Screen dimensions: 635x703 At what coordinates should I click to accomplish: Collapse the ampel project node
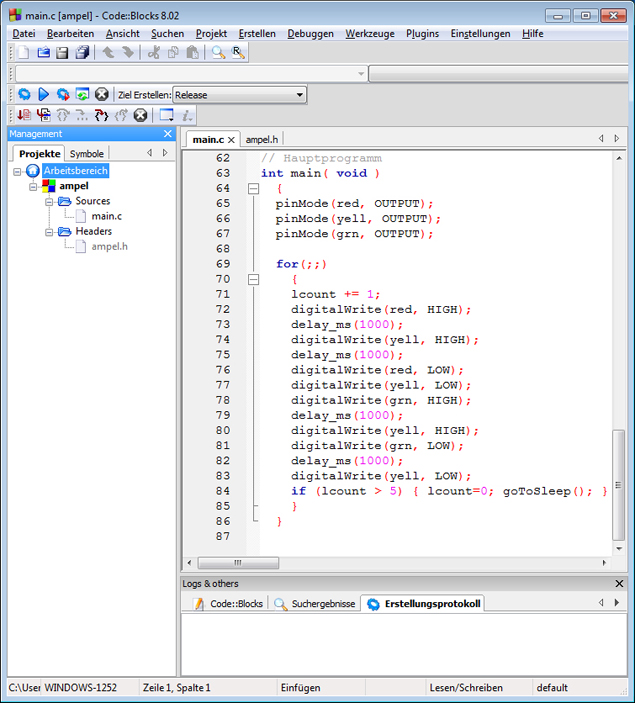point(33,187)
